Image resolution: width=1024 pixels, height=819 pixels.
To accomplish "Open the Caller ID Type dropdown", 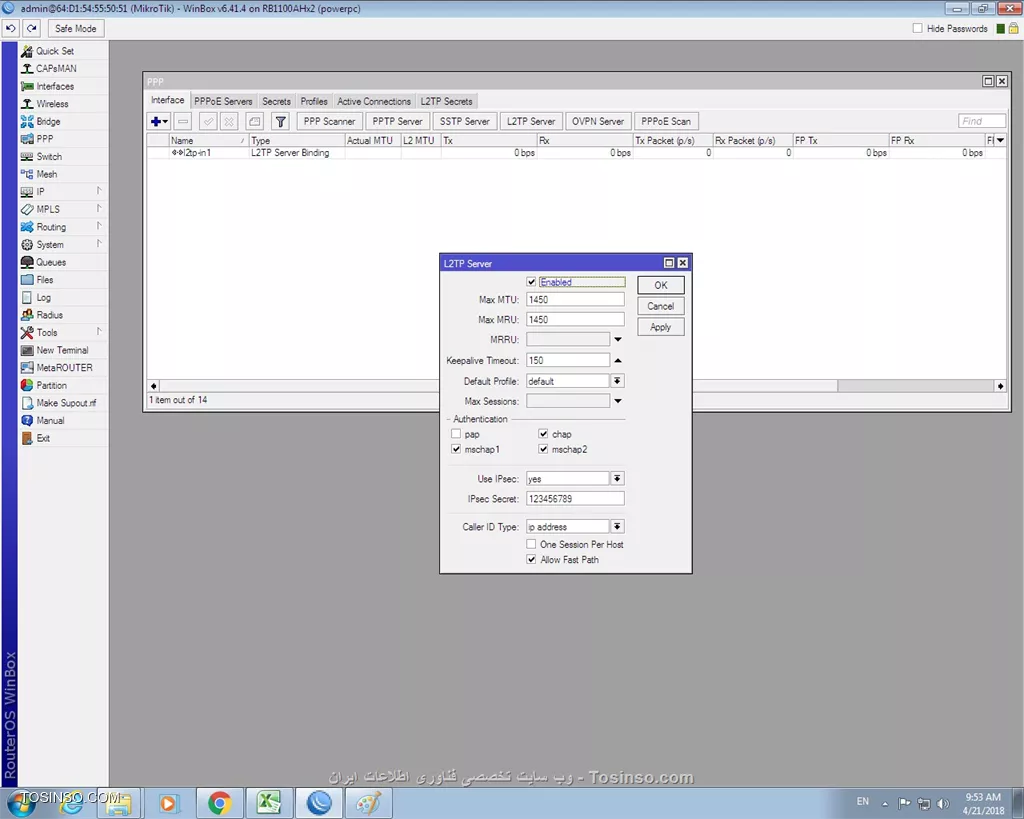I will click(x=617, y=526).
